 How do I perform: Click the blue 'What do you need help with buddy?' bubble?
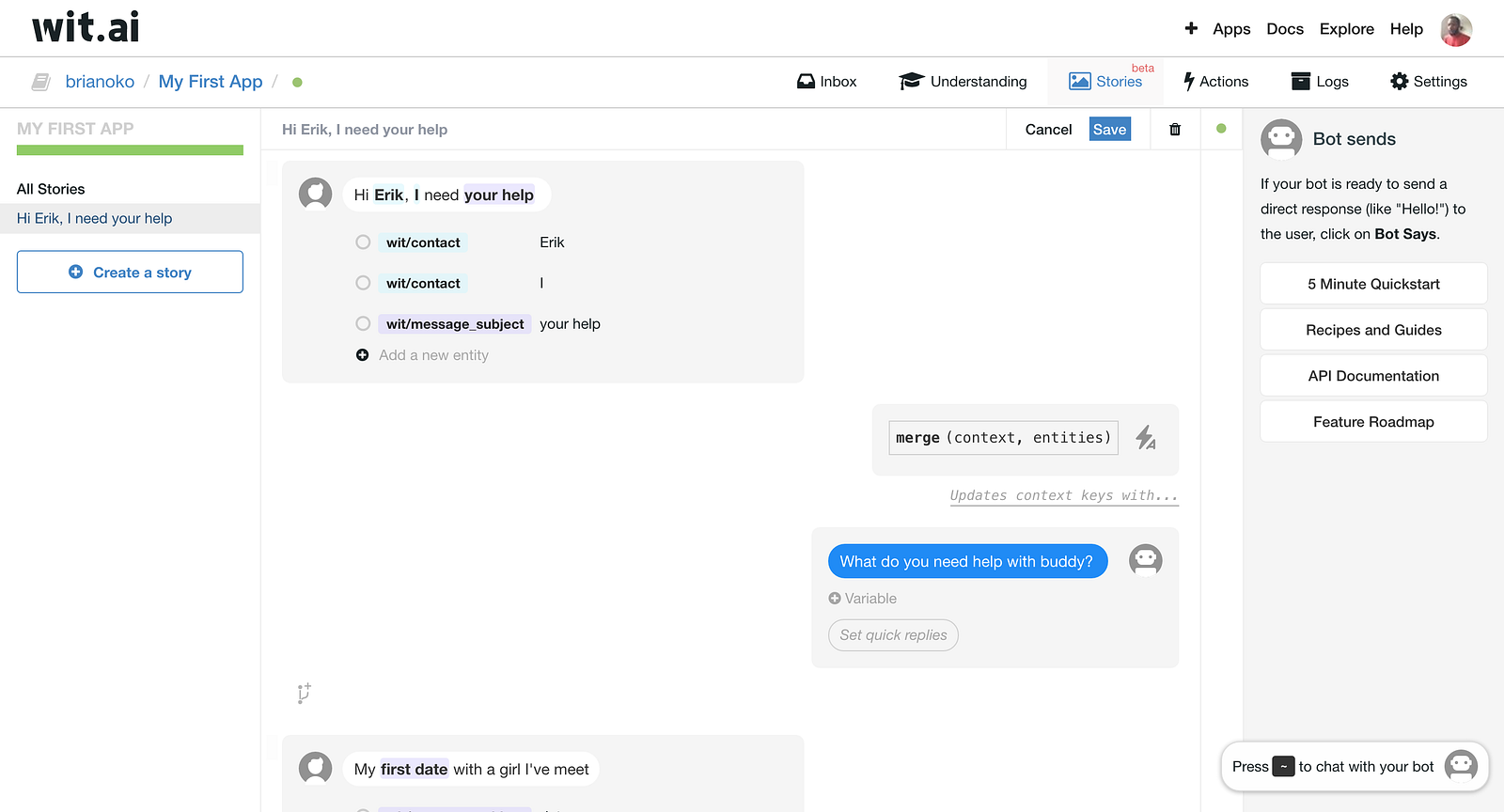[x=967, y=561]
